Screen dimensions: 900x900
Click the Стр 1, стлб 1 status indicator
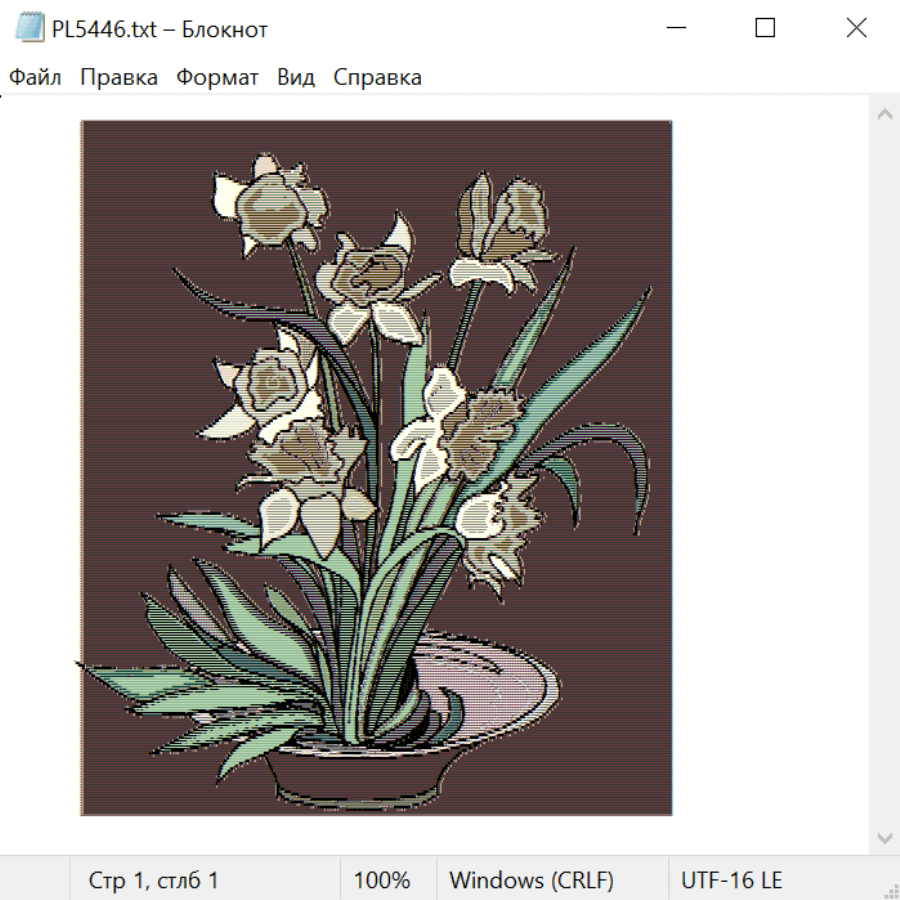(153, 879)
